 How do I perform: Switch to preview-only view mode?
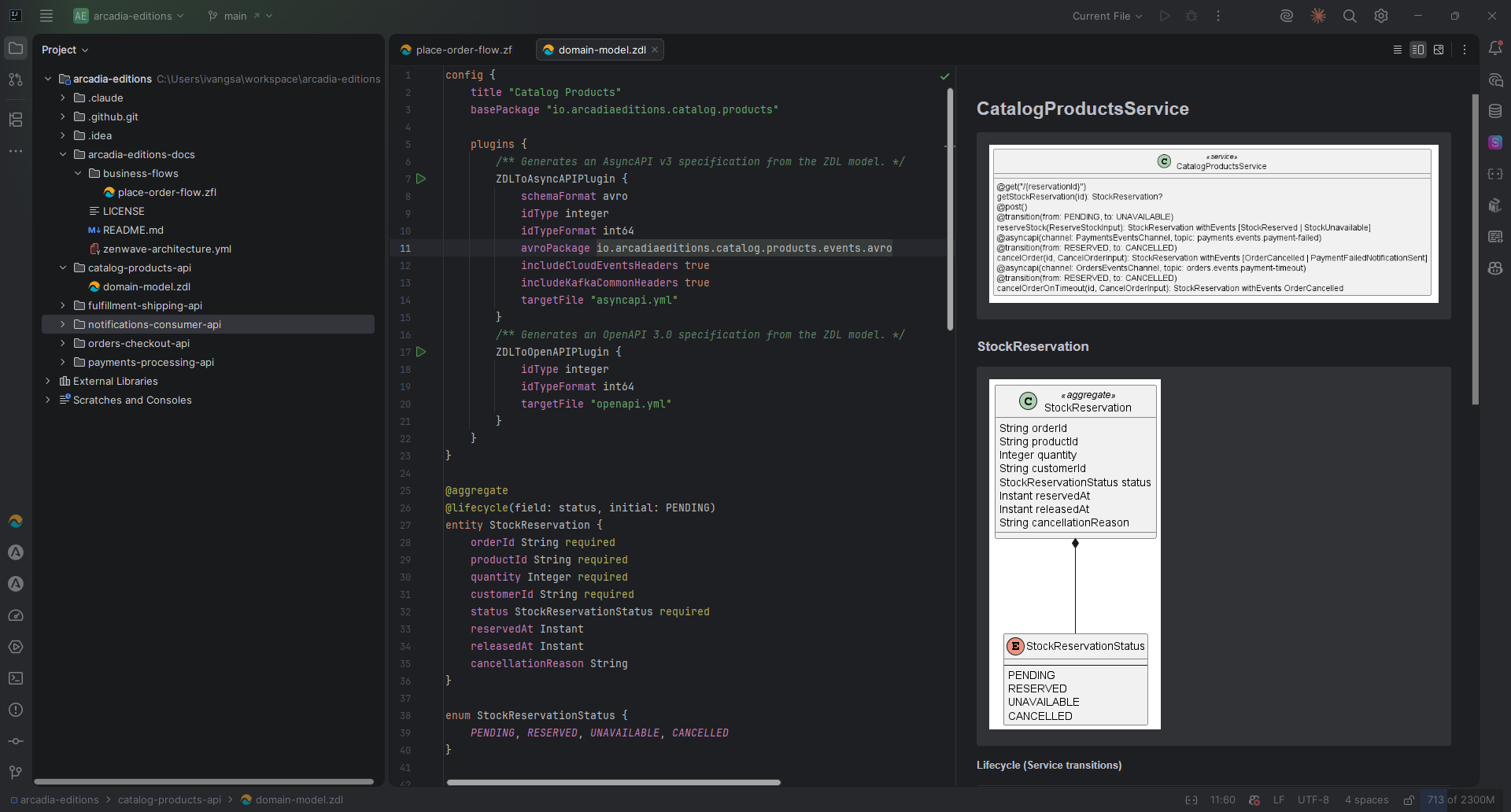click(1439, 50)
